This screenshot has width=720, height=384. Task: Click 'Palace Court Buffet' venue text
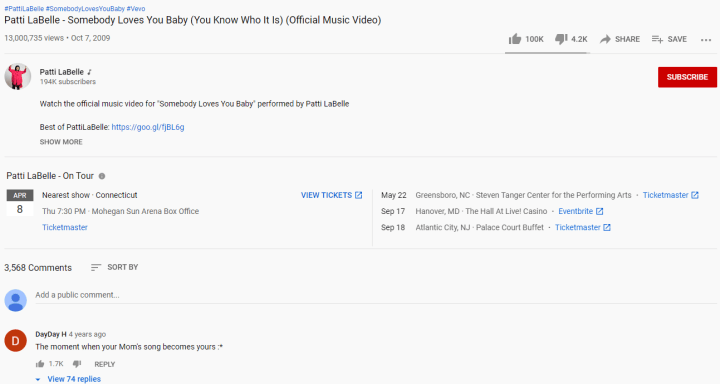[x=510, y=227]
